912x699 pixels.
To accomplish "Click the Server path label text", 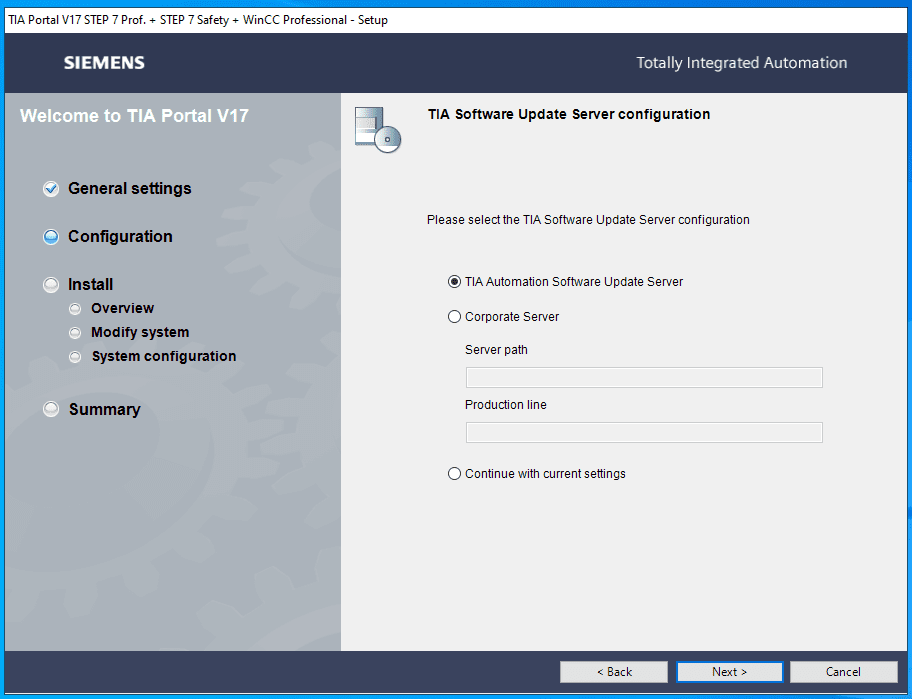I will (496, 350).
